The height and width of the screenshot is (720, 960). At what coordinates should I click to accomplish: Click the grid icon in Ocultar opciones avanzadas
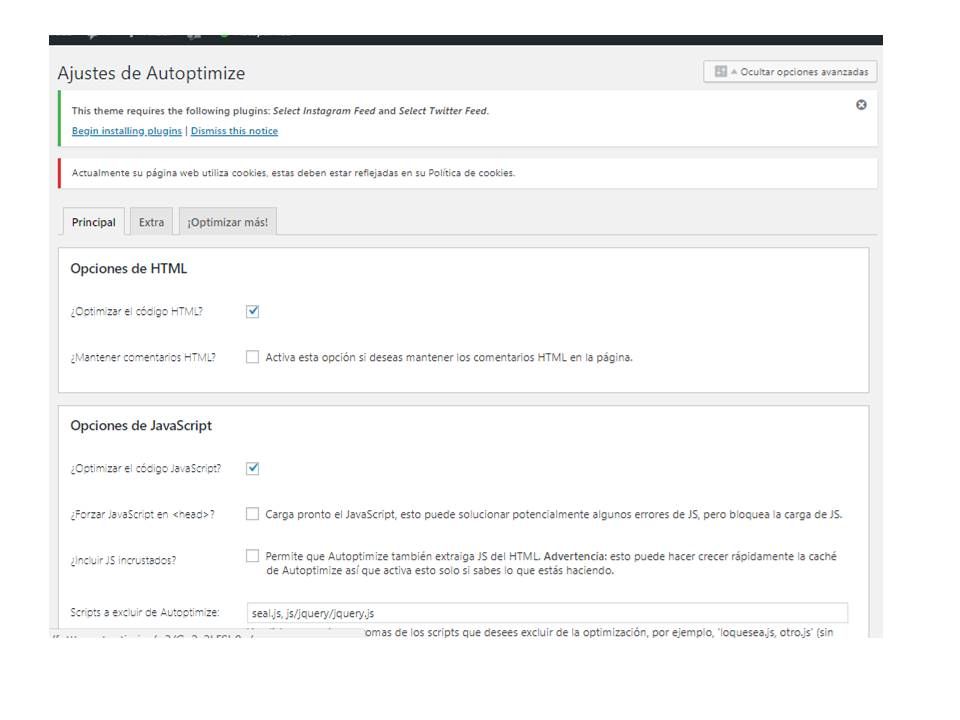[x=721, y=72]
